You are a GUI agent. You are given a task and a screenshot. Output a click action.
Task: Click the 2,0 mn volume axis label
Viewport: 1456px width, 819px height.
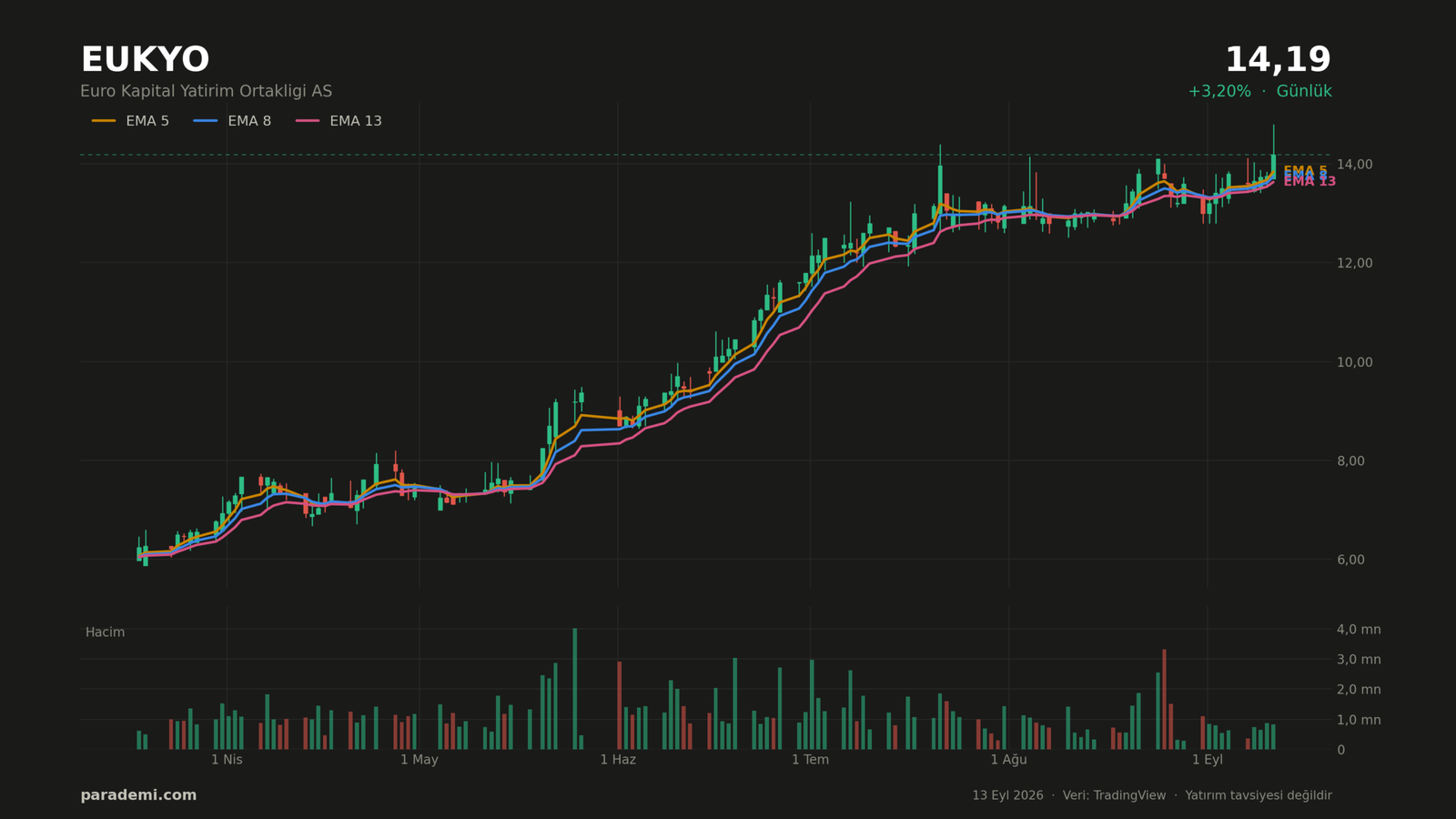tap(1359, 690)
